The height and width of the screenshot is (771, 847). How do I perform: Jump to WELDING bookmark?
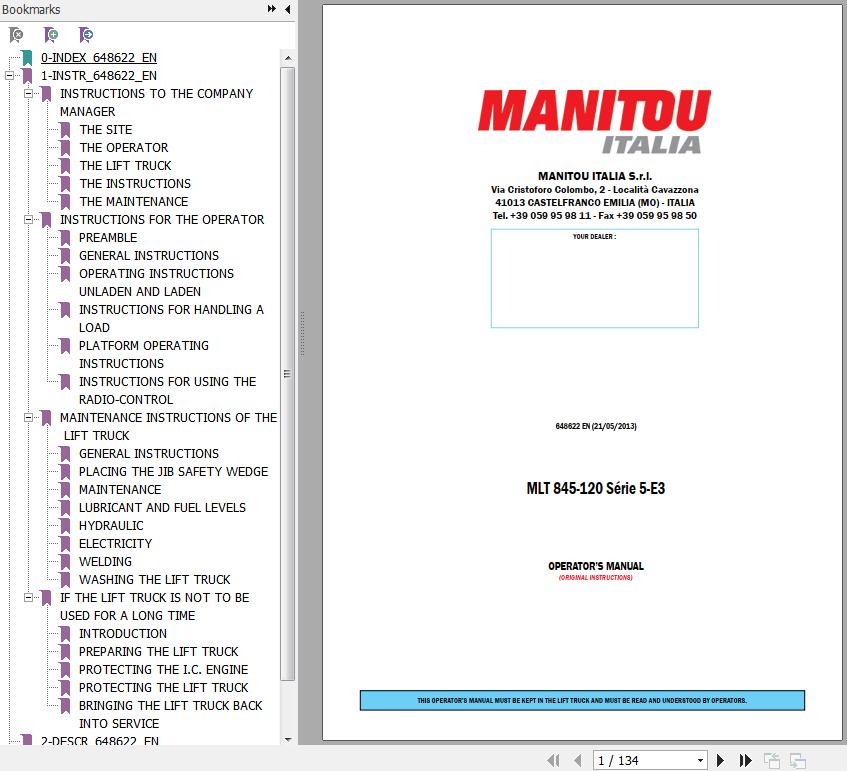tap(105, 561)
